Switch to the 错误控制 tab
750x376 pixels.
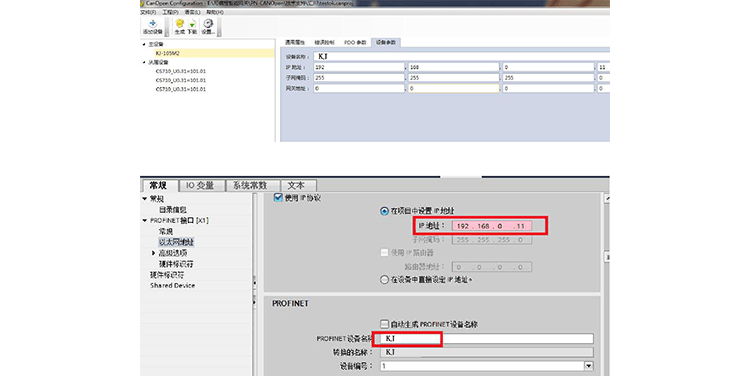(x=324, y=43)
